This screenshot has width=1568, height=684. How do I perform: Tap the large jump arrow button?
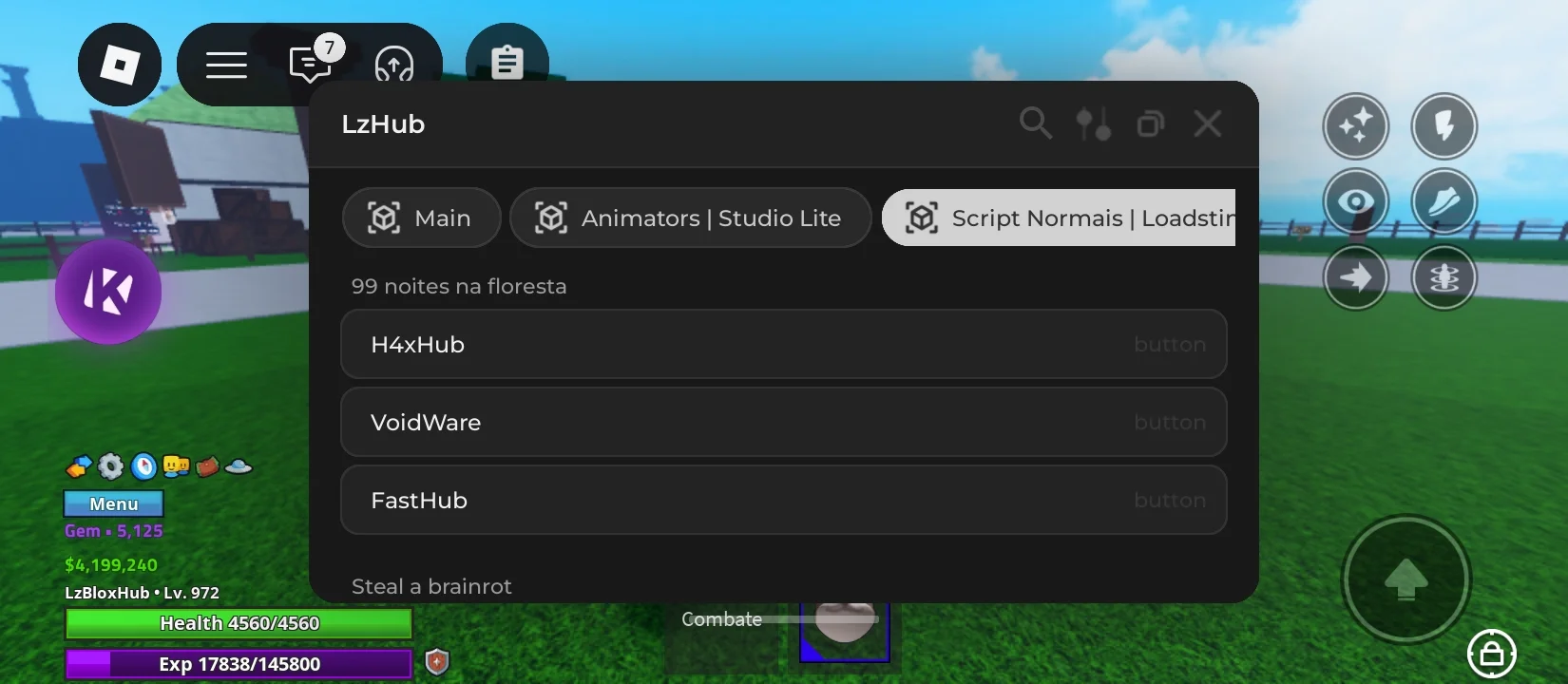(1406, 579)
